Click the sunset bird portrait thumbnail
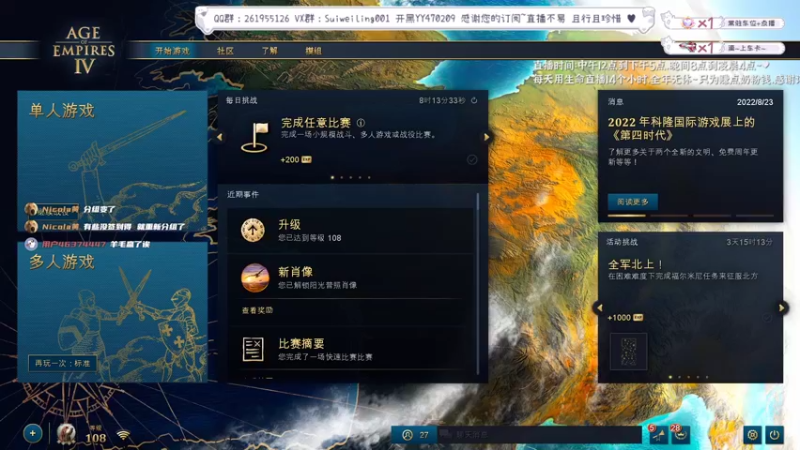Viewport: 800px width, 450px height. [255, 278]
